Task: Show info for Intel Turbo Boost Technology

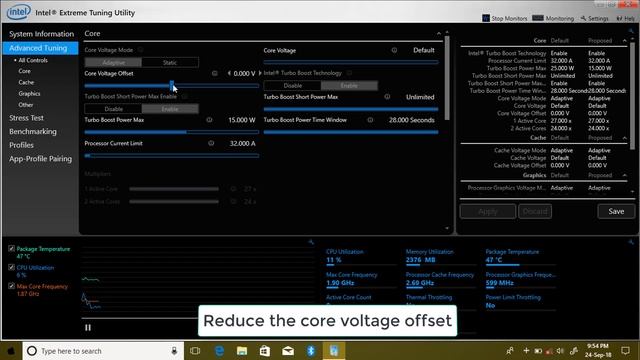Action: point(349,73)
